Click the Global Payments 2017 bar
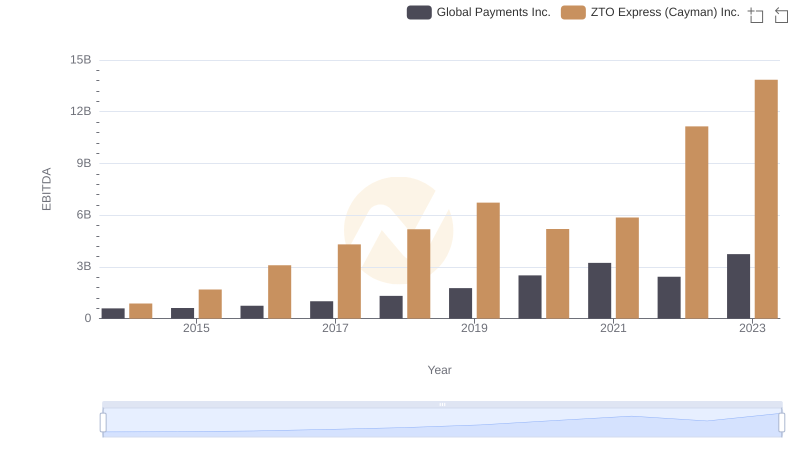The image size is (800, 461). (321, 310)
